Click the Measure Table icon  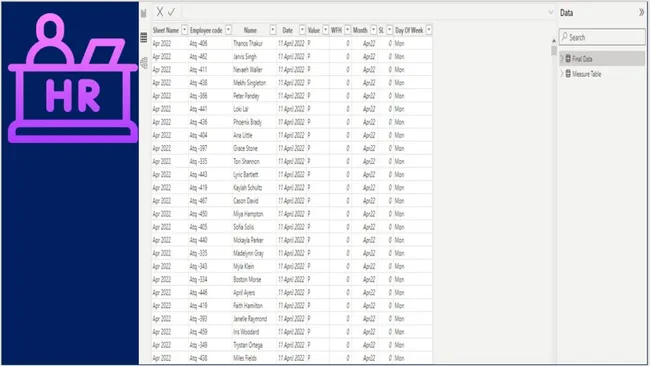tap(568, 74)
